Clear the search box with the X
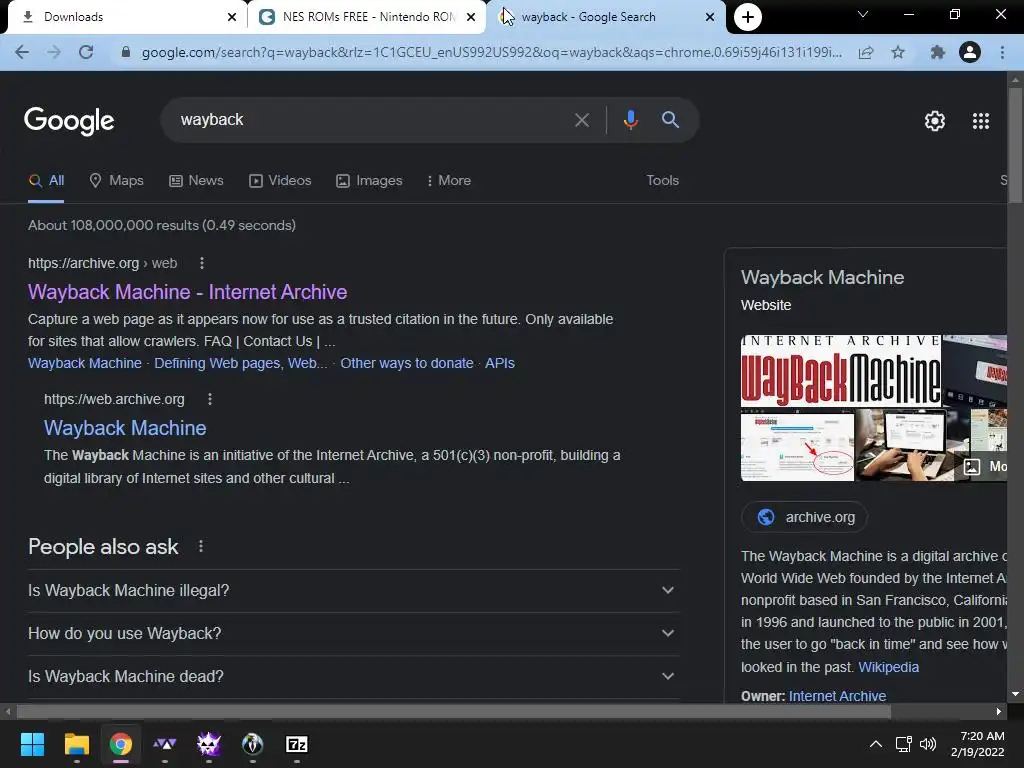Image resolution: width=1024 pixels, height=768 pixels. click(581, 120)
